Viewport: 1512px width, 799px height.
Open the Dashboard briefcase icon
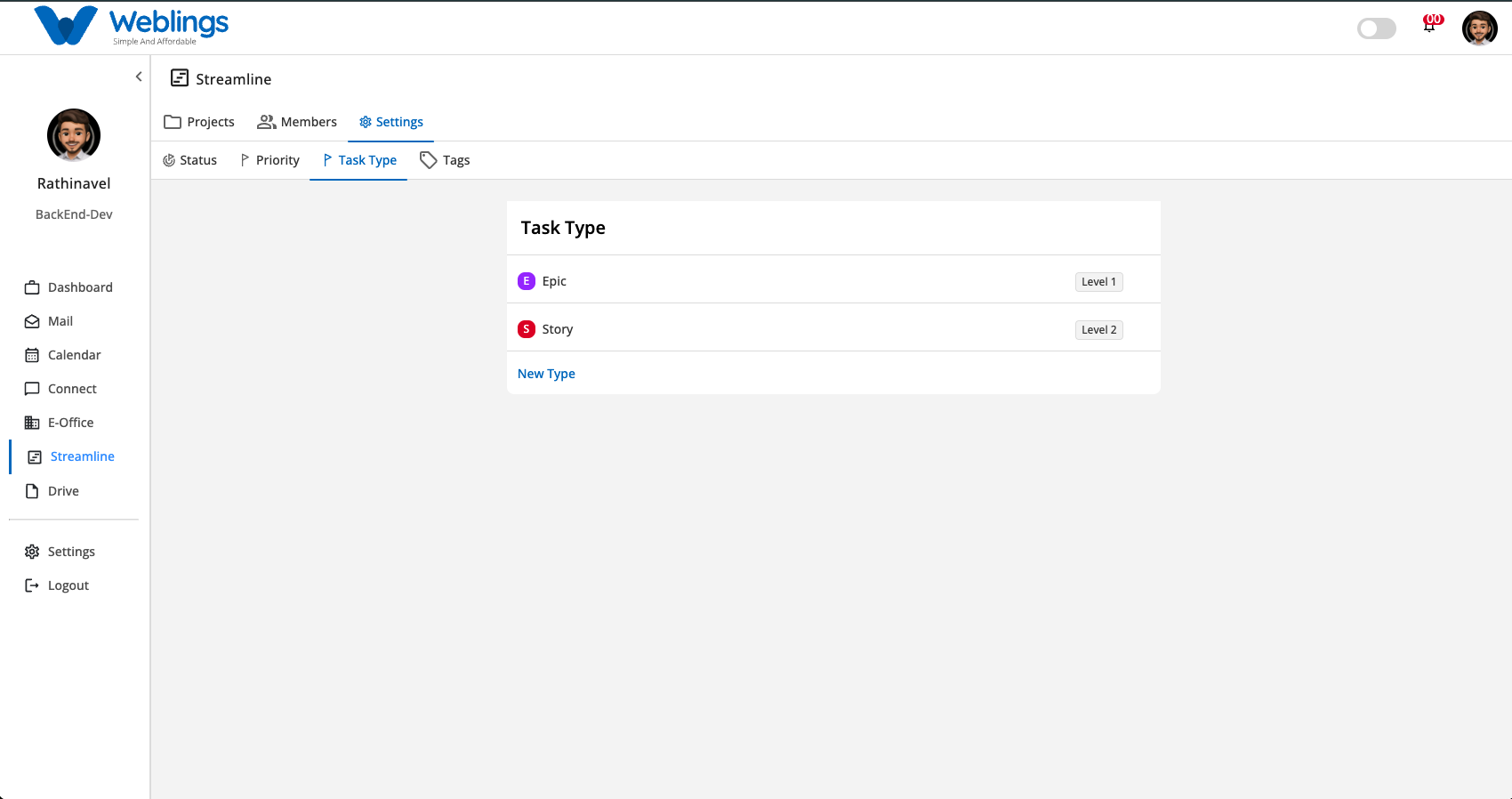click(32, 287)
